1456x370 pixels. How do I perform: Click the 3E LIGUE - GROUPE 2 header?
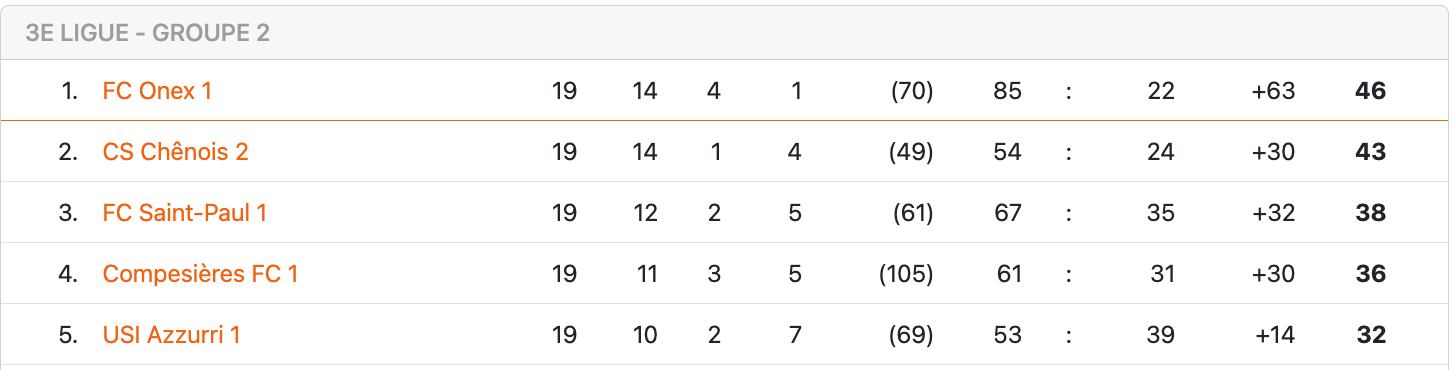pyautogui.click(x=148, y=33)
